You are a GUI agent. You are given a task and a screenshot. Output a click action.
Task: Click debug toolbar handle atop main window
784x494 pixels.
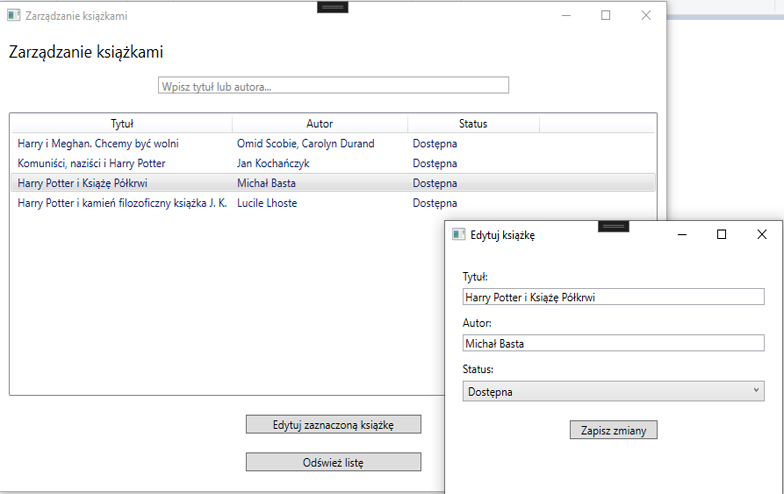[x=332, y=7]
